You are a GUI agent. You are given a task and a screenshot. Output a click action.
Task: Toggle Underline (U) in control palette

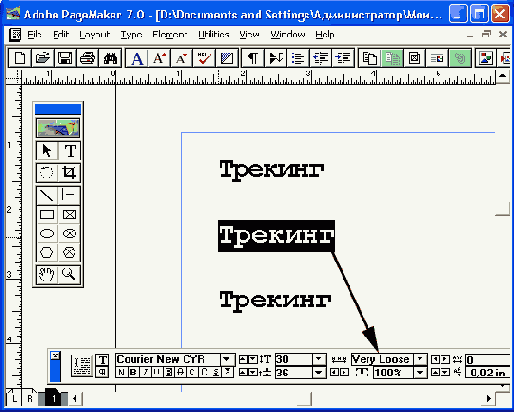(x=157, y=372)
